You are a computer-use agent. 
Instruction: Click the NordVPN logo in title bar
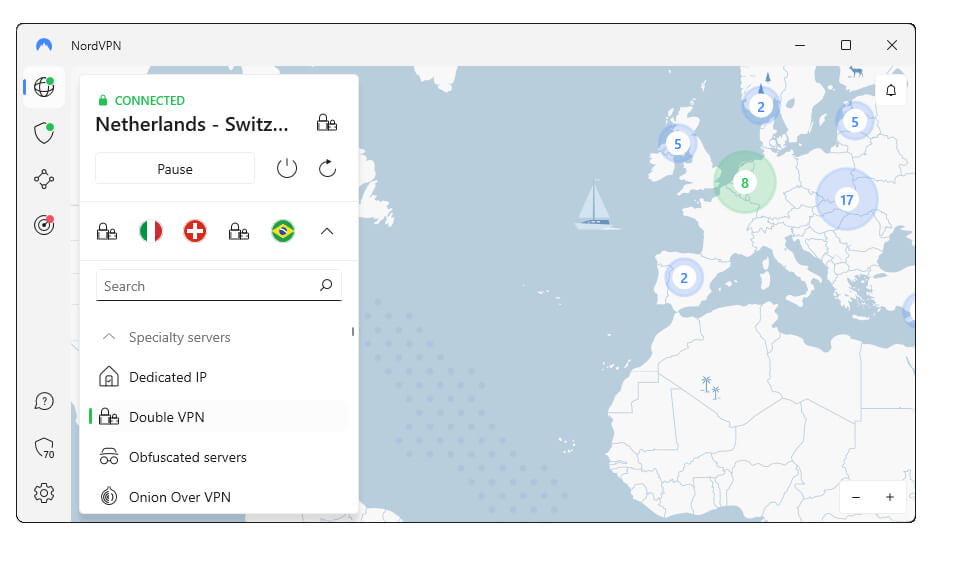tap(44, 45)
